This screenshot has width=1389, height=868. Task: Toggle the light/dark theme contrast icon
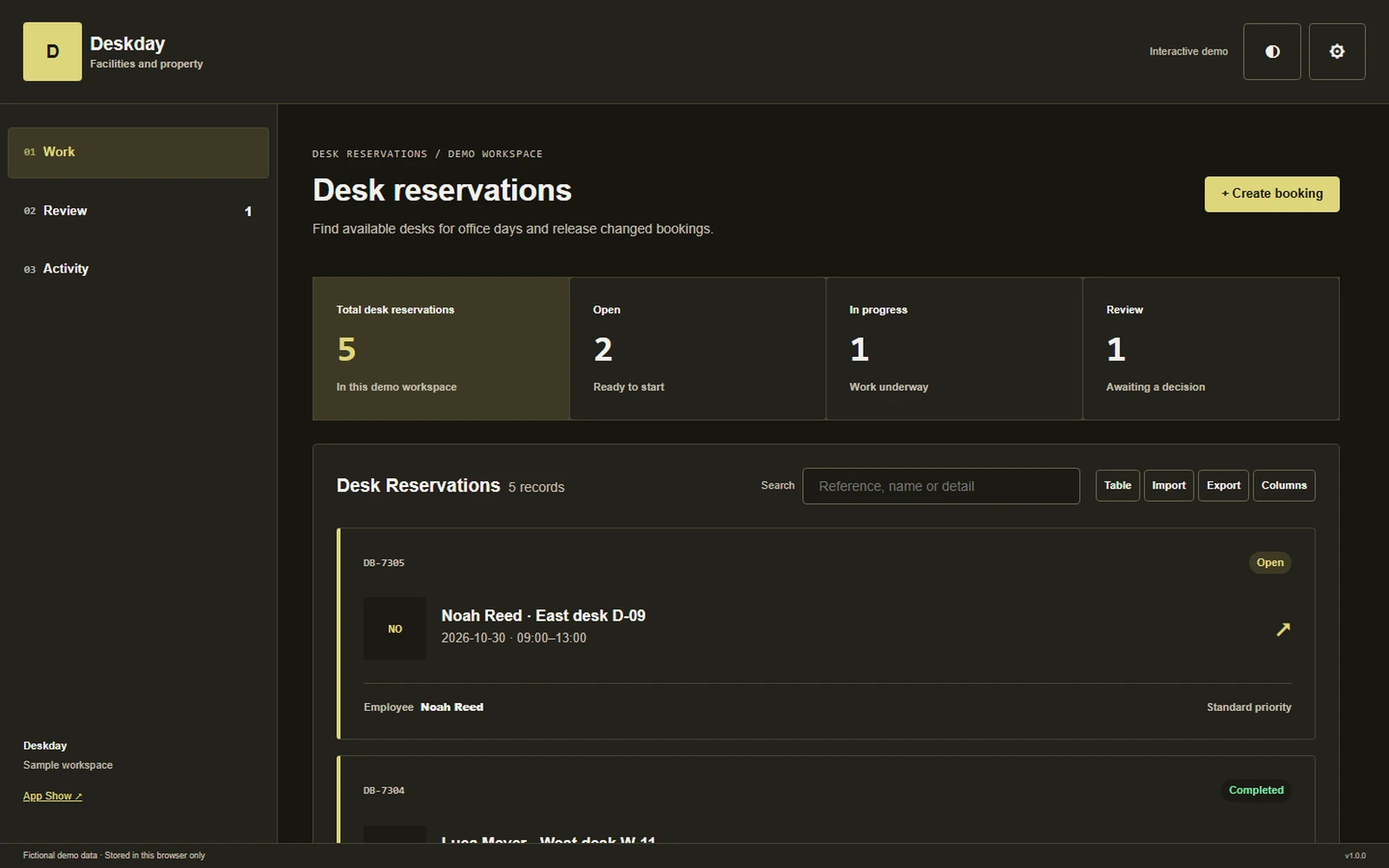click(1272, 52)
